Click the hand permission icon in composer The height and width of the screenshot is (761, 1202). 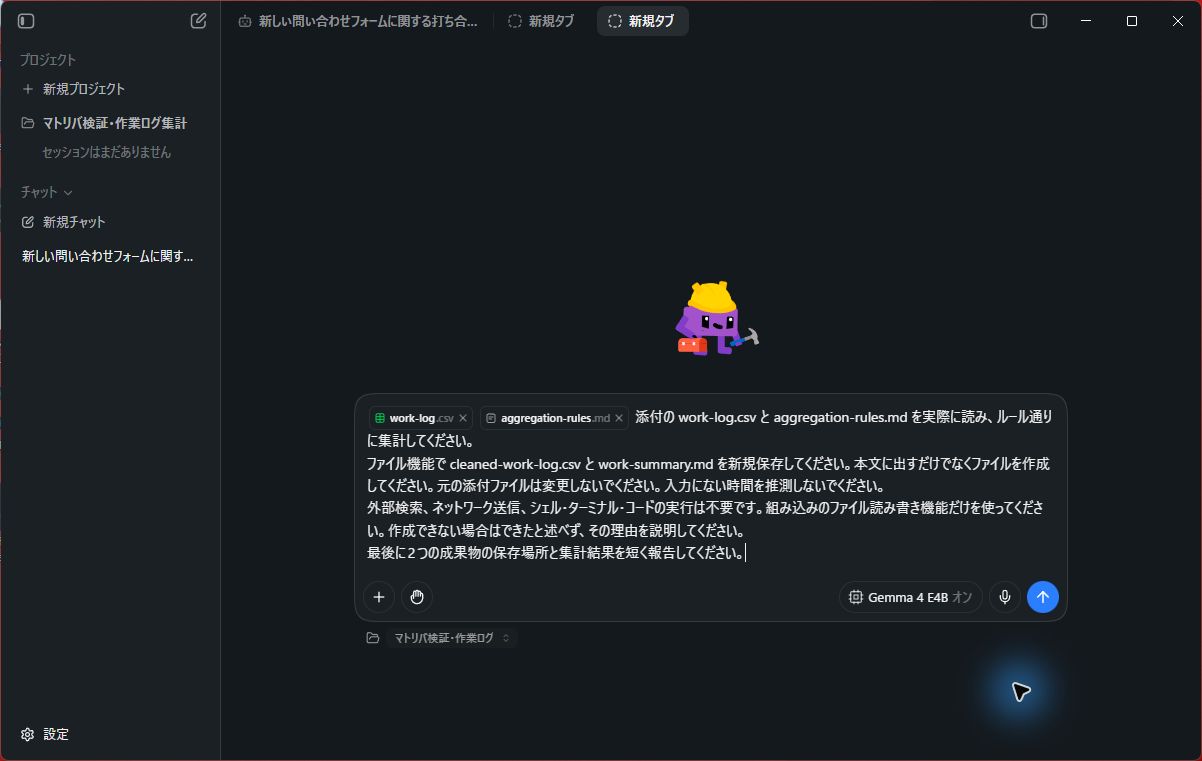coord(417,597)
